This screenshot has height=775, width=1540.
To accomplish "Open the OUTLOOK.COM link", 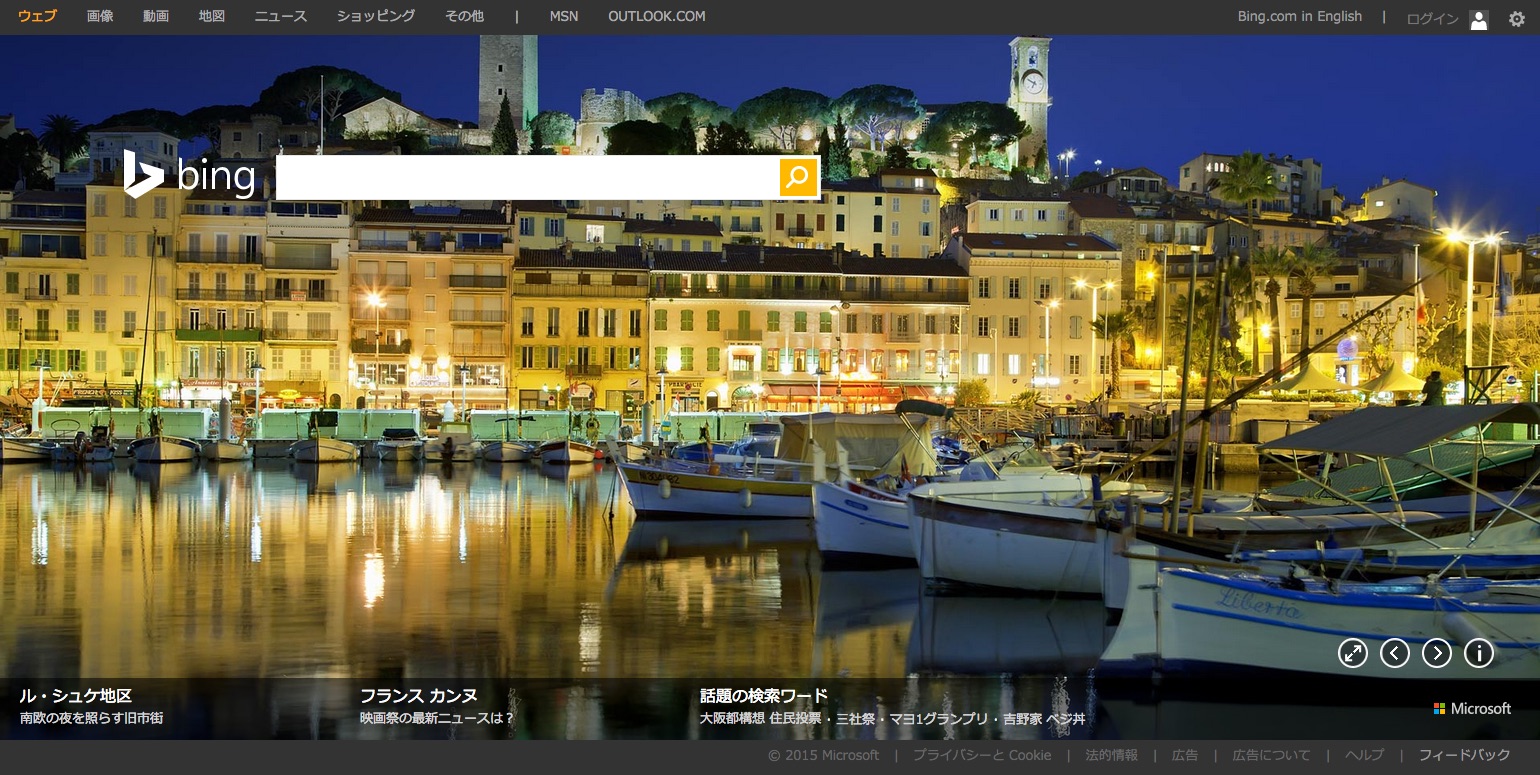I will tap(656, 17).
